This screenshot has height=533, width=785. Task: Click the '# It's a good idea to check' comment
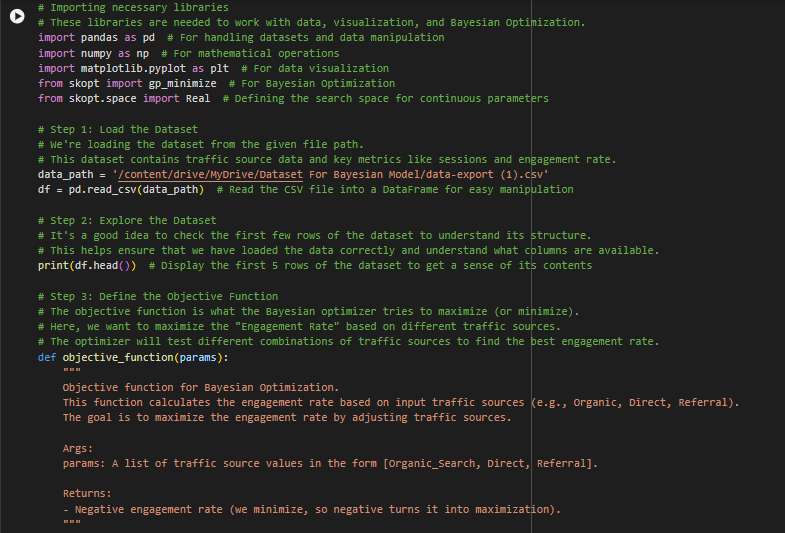click(x=314, y=235)
